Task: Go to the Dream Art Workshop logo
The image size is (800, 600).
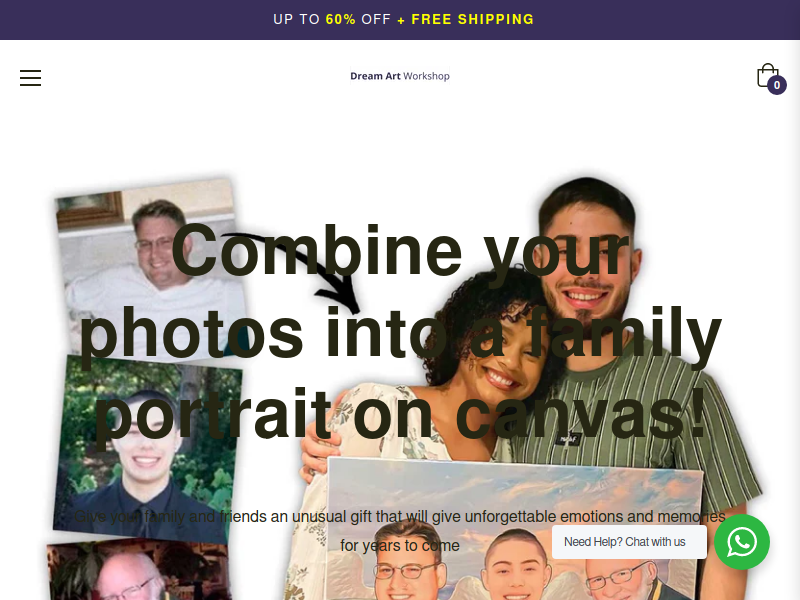Action: tap(399, 76)
